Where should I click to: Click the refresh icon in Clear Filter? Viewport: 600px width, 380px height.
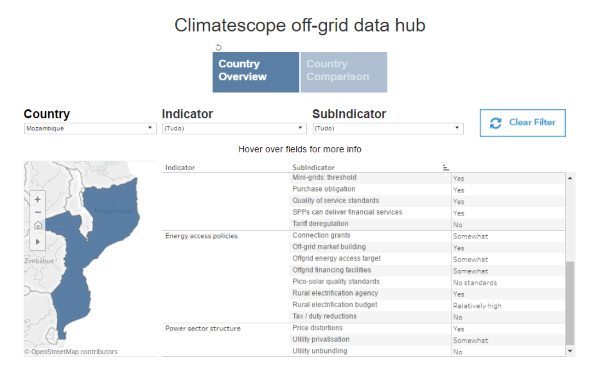tap(496, 123)
